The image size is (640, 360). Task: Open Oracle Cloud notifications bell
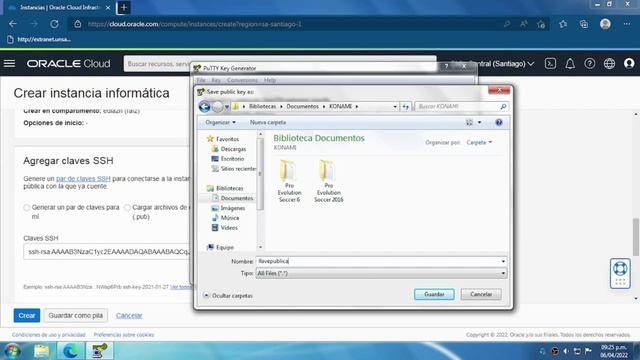pos(570,64)
